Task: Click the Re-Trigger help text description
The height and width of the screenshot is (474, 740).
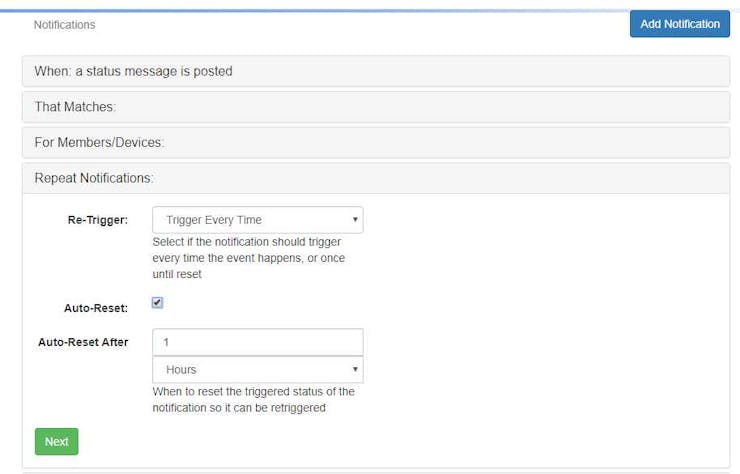Action: [249, 258]
